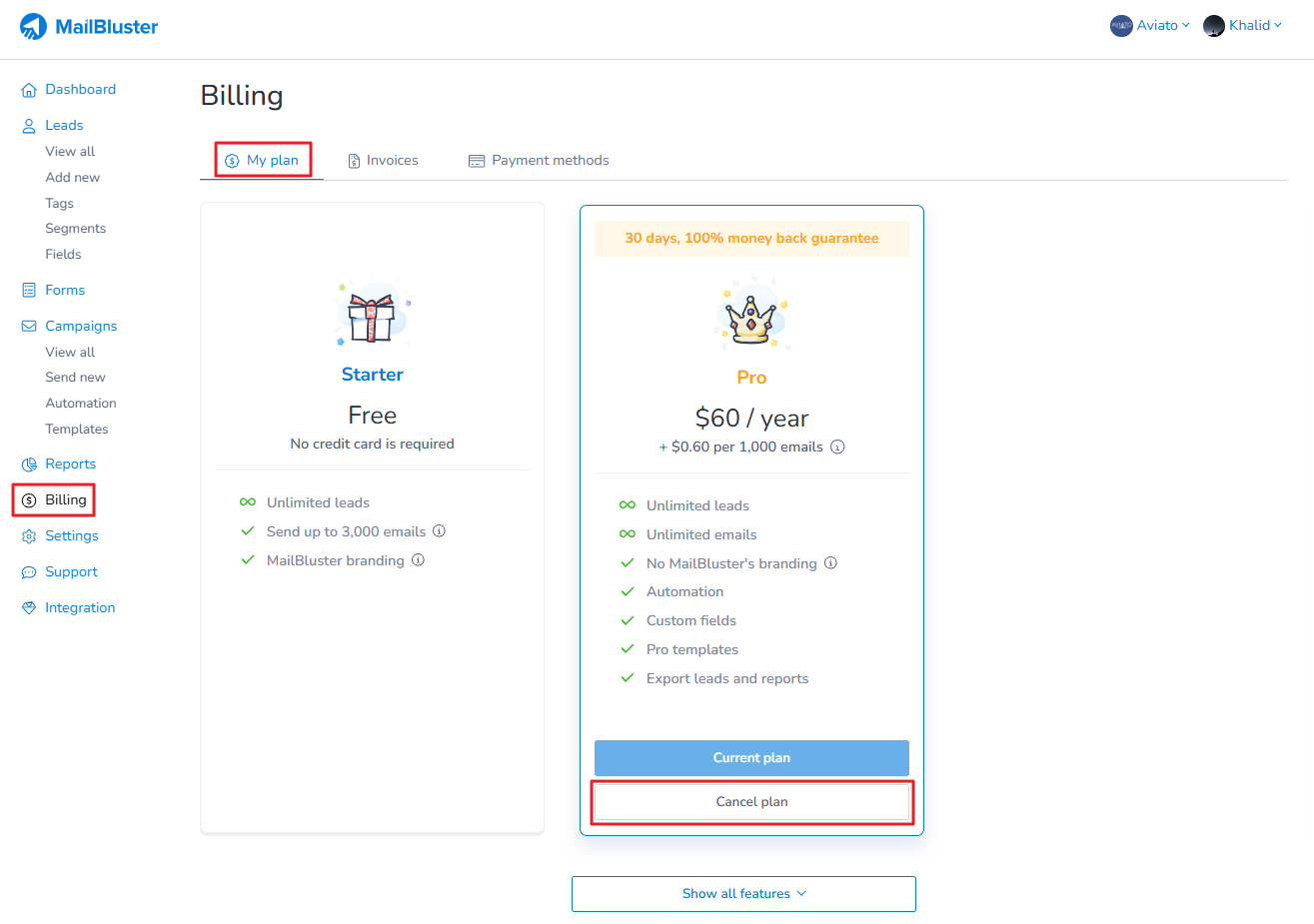The height and width of the screenshot is (924, 1314).
Task: Click the Forms sidebar icon
Action: click(x=29, y=291)
